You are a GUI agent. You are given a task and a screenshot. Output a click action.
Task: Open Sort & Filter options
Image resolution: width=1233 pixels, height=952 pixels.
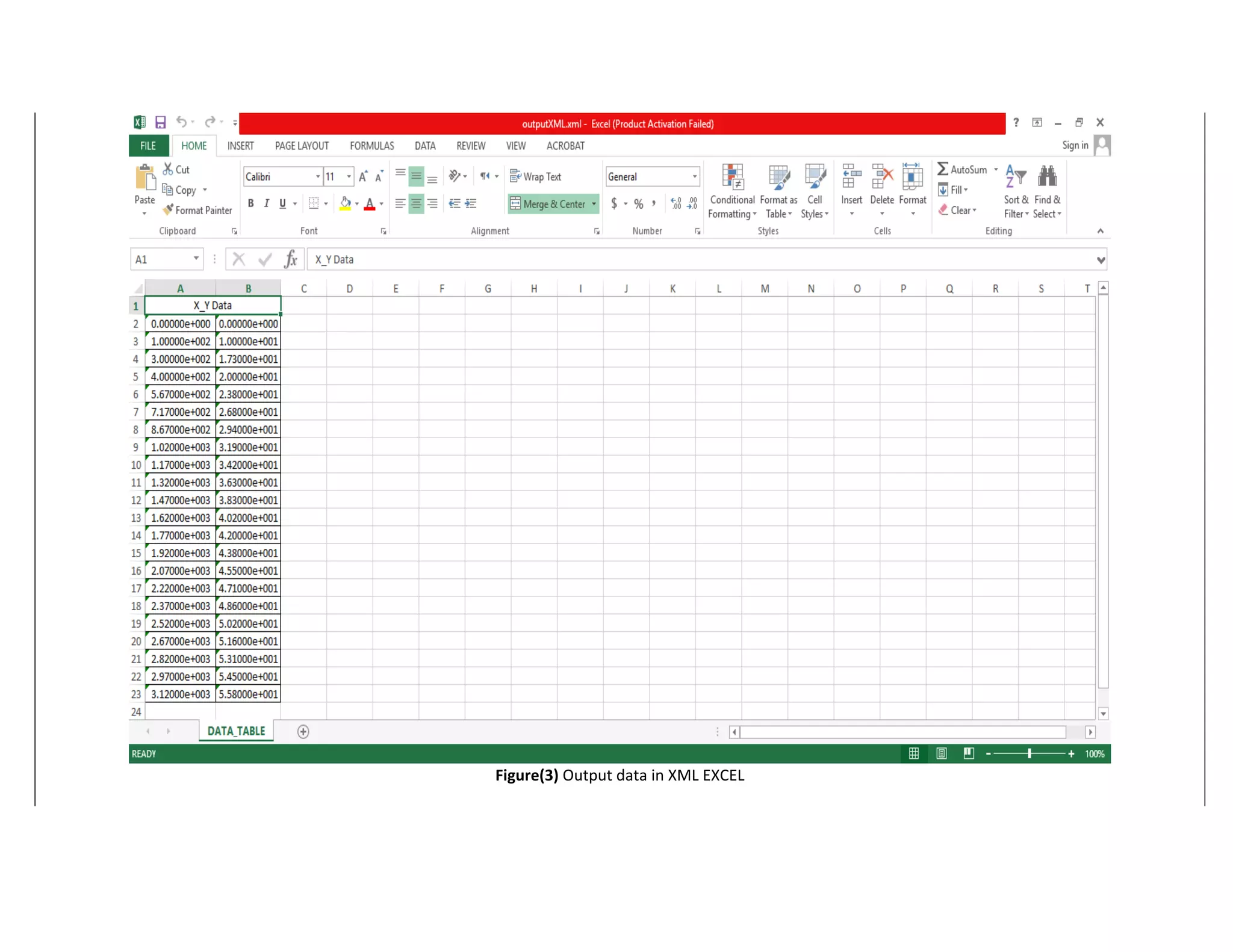tap(1016, 191)
